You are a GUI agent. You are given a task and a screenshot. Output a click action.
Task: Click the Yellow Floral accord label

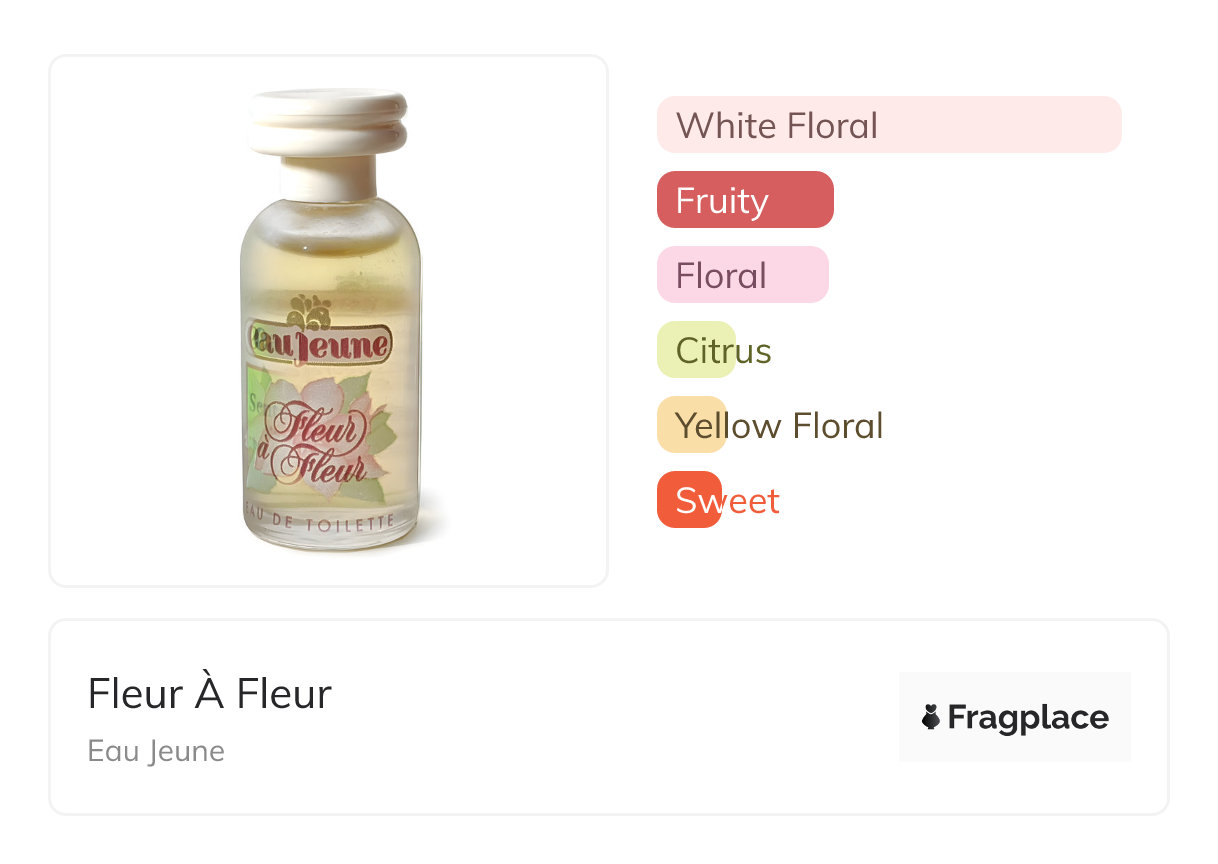click(779, 426)
